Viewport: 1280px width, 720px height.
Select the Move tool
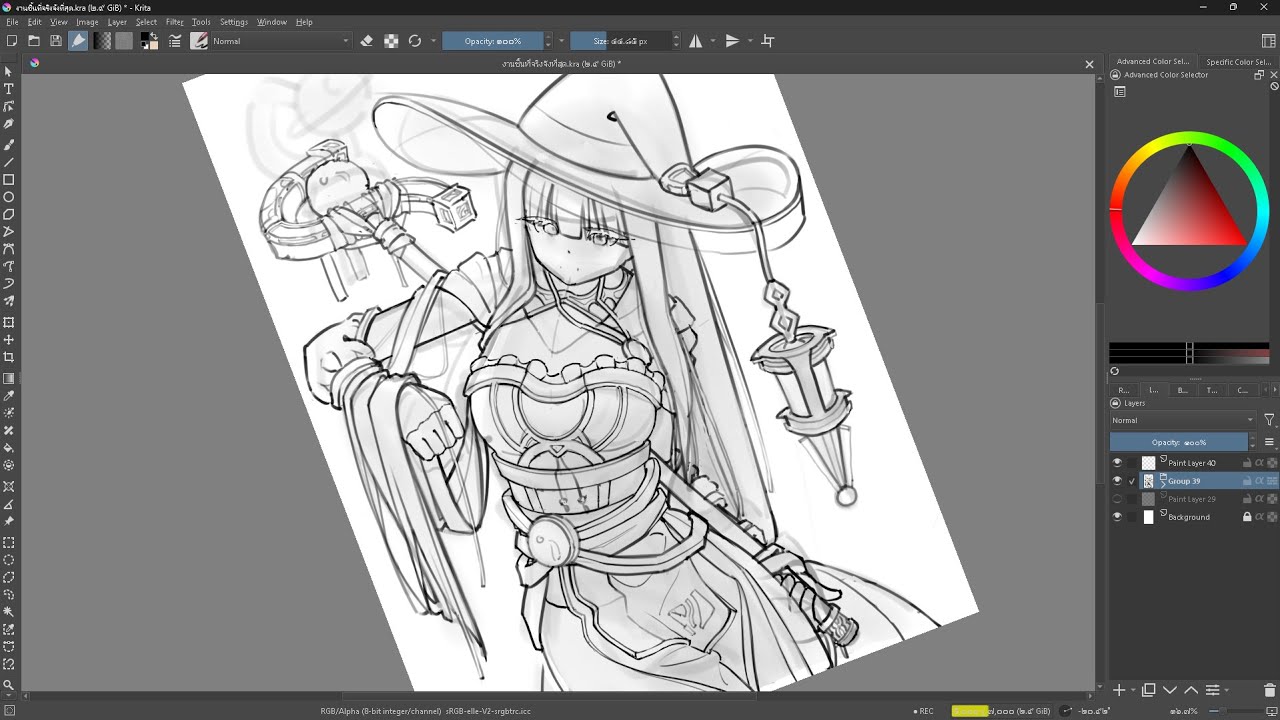(x=9, y=340)
